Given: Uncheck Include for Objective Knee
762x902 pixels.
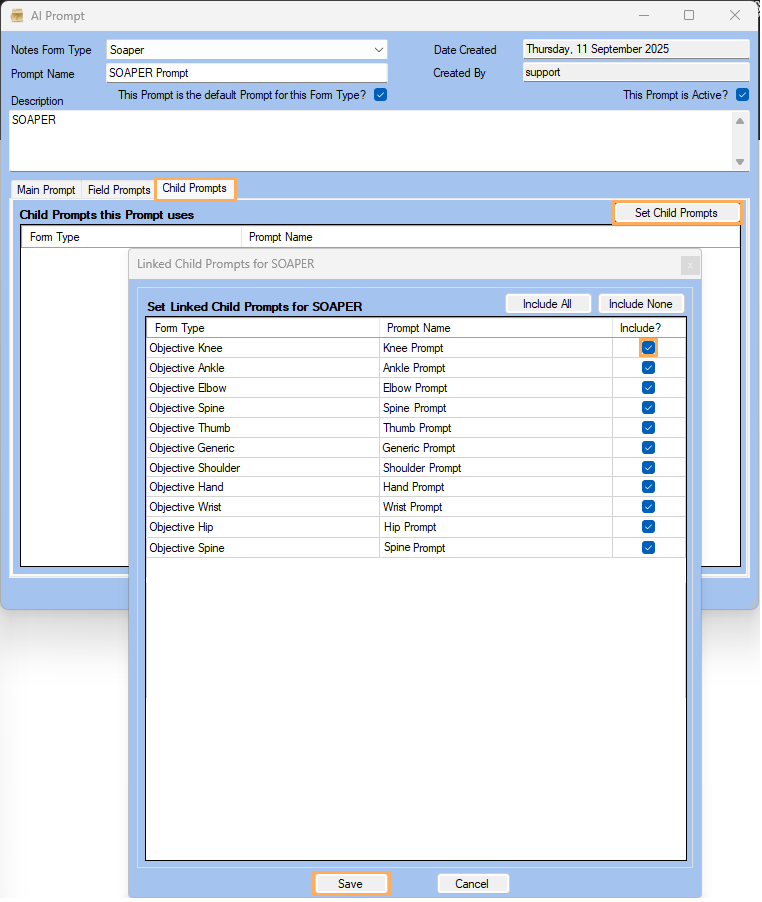Looking at the screenshot, I should [648, 348].
